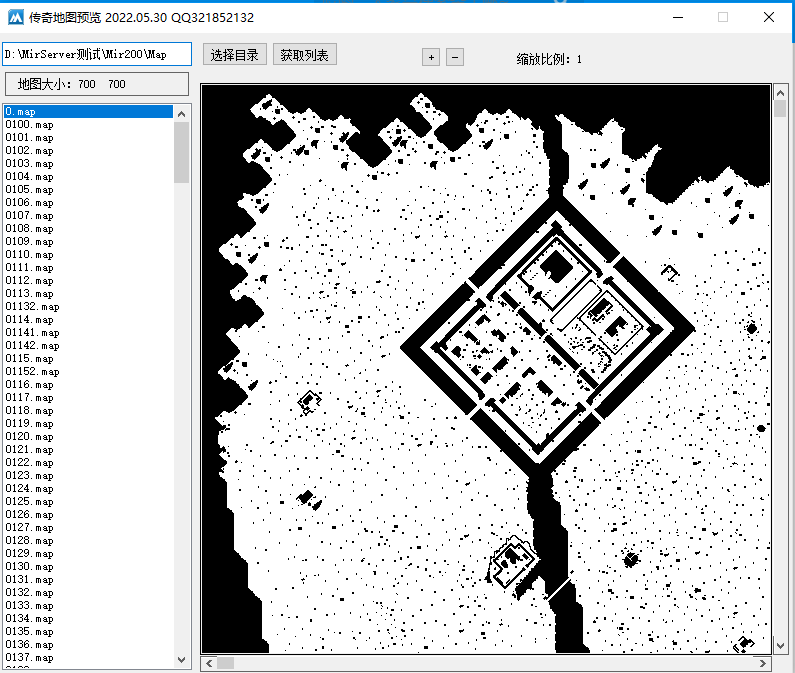Viewport: 795px width, 673px height.
Task: Select 0133.map in the list
Action: pyautogui.click(x=88, y=607)
